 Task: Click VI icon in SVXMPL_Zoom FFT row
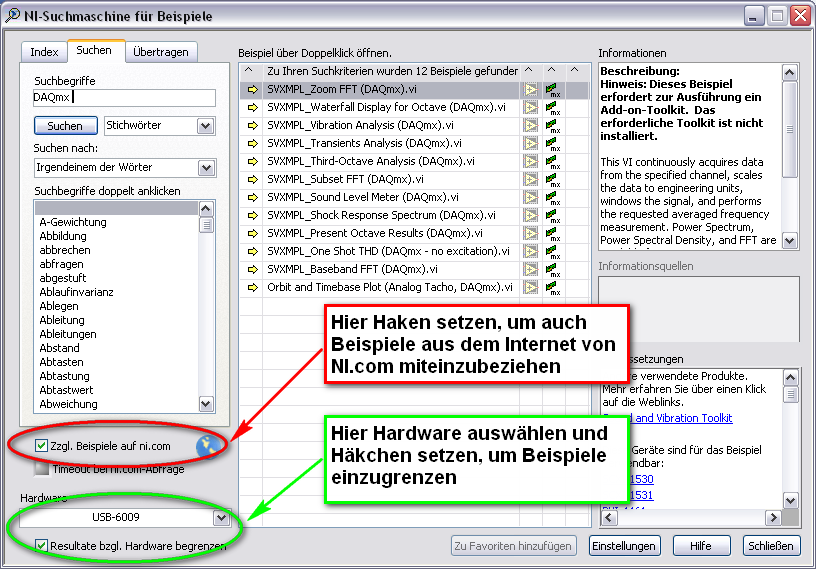click(x=530, y=90)
